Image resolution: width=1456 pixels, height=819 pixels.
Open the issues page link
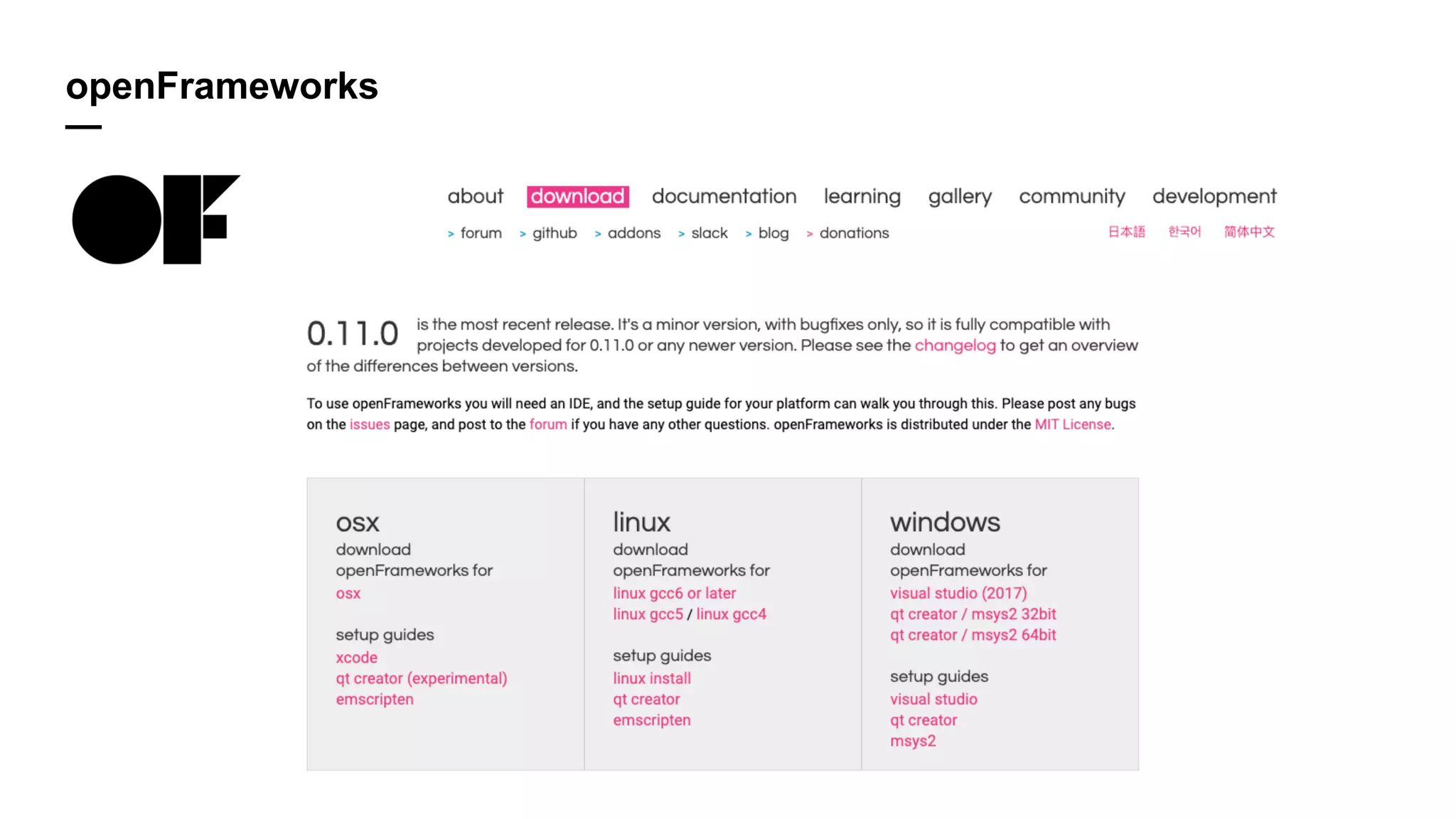tap(370, 424)
